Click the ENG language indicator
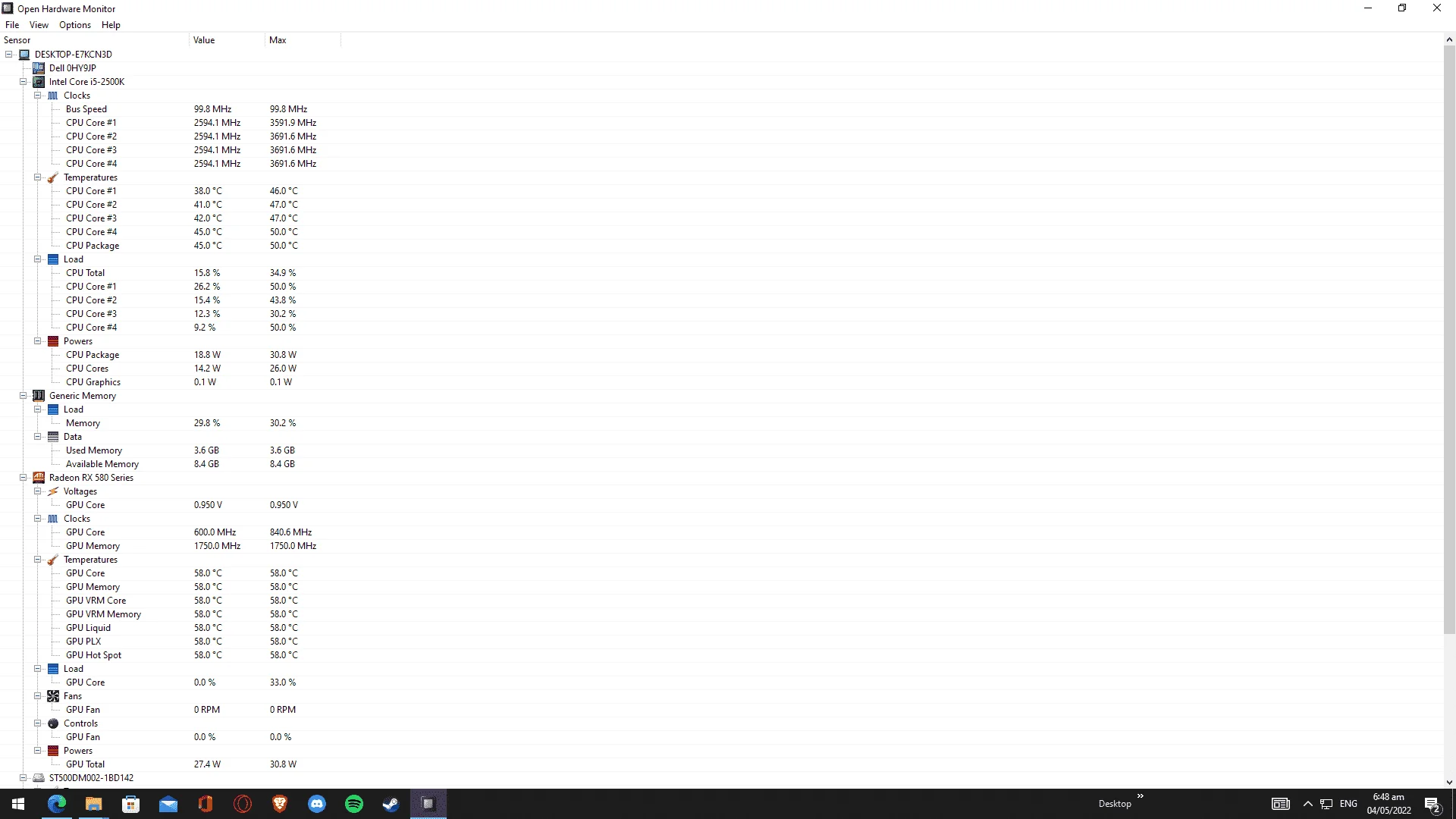Screen dimensions: 1456x819 point(1348,804)
